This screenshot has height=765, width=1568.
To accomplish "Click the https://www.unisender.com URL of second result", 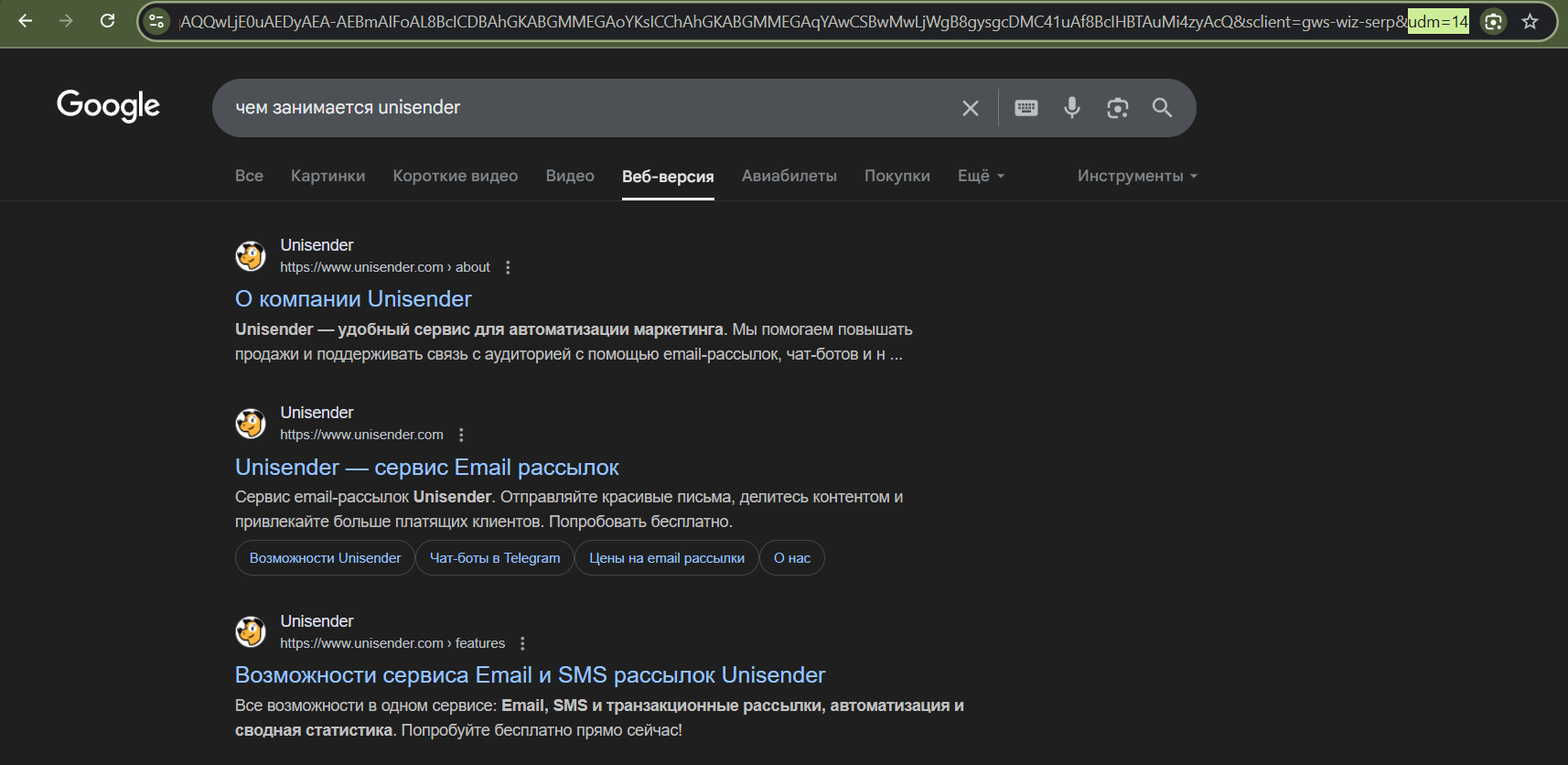I will [x=361, y=435].
